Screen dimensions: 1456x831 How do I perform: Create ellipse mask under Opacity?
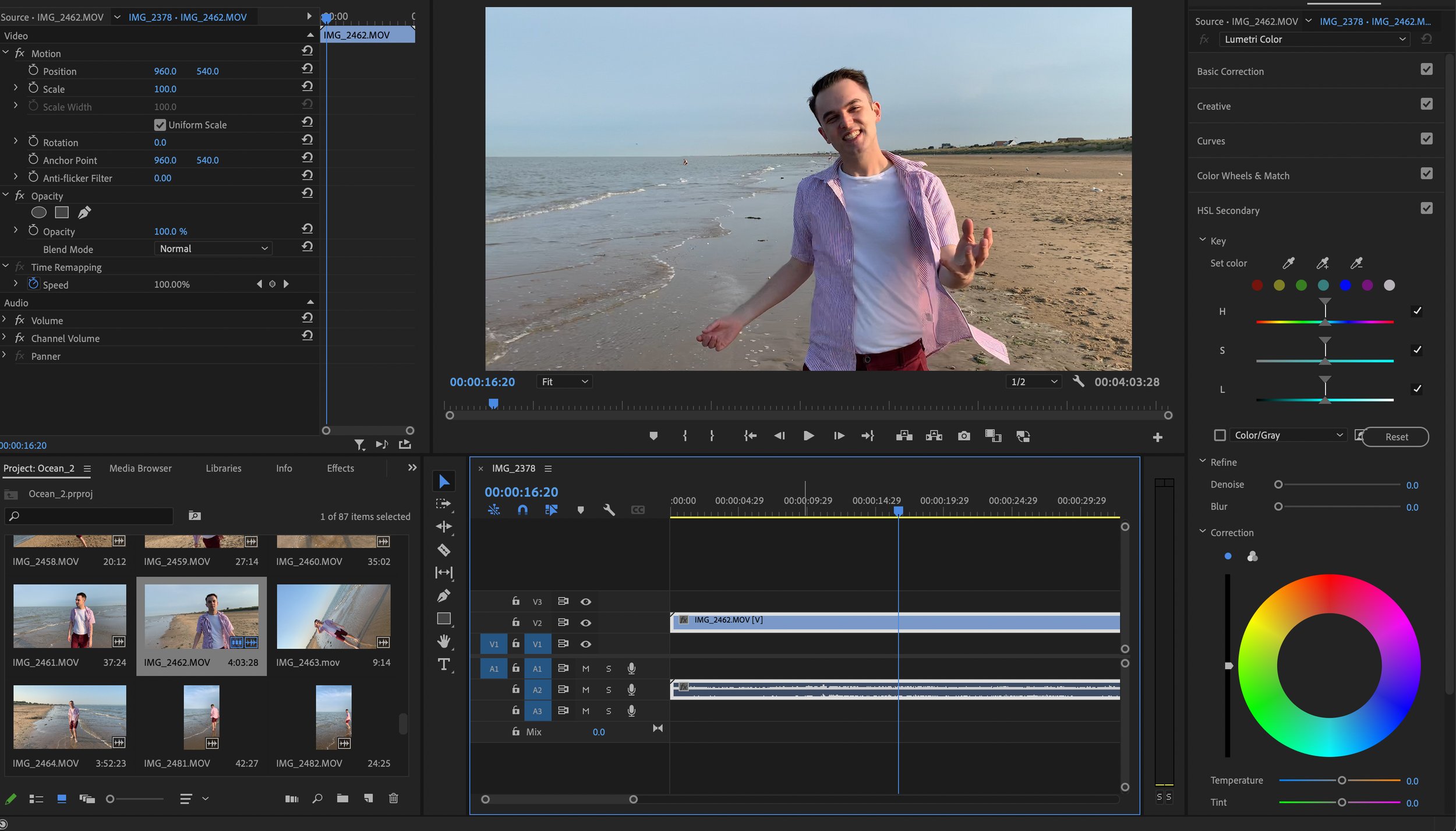(38, 213)
